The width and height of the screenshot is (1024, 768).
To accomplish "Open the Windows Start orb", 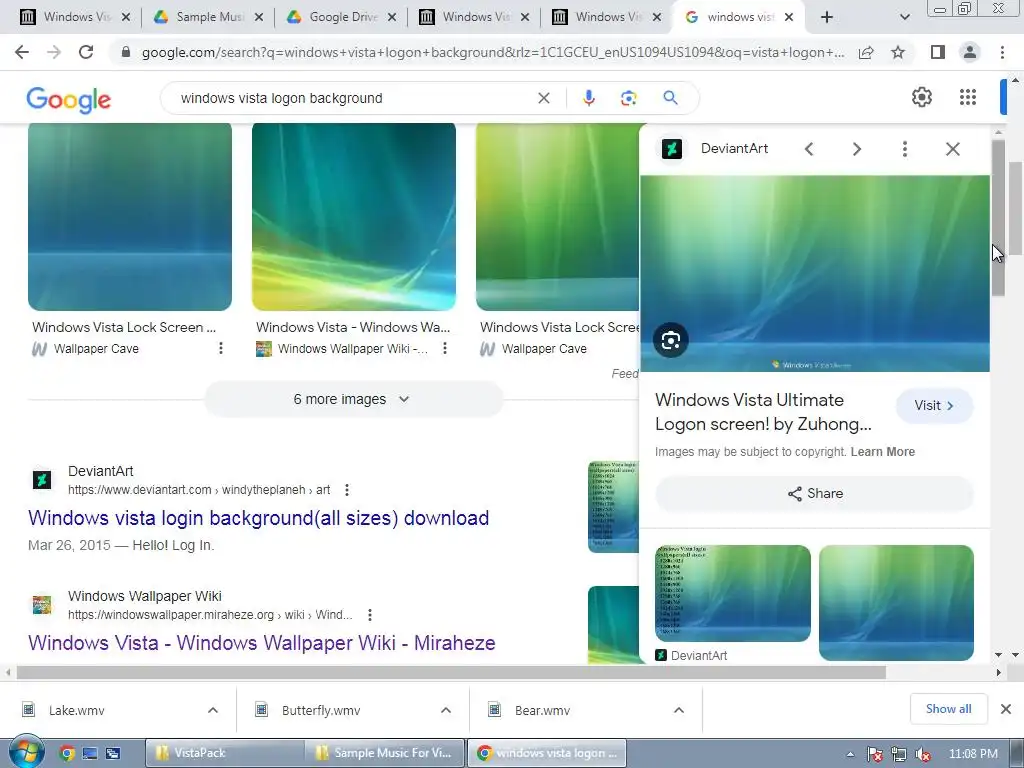I will 26,752.
